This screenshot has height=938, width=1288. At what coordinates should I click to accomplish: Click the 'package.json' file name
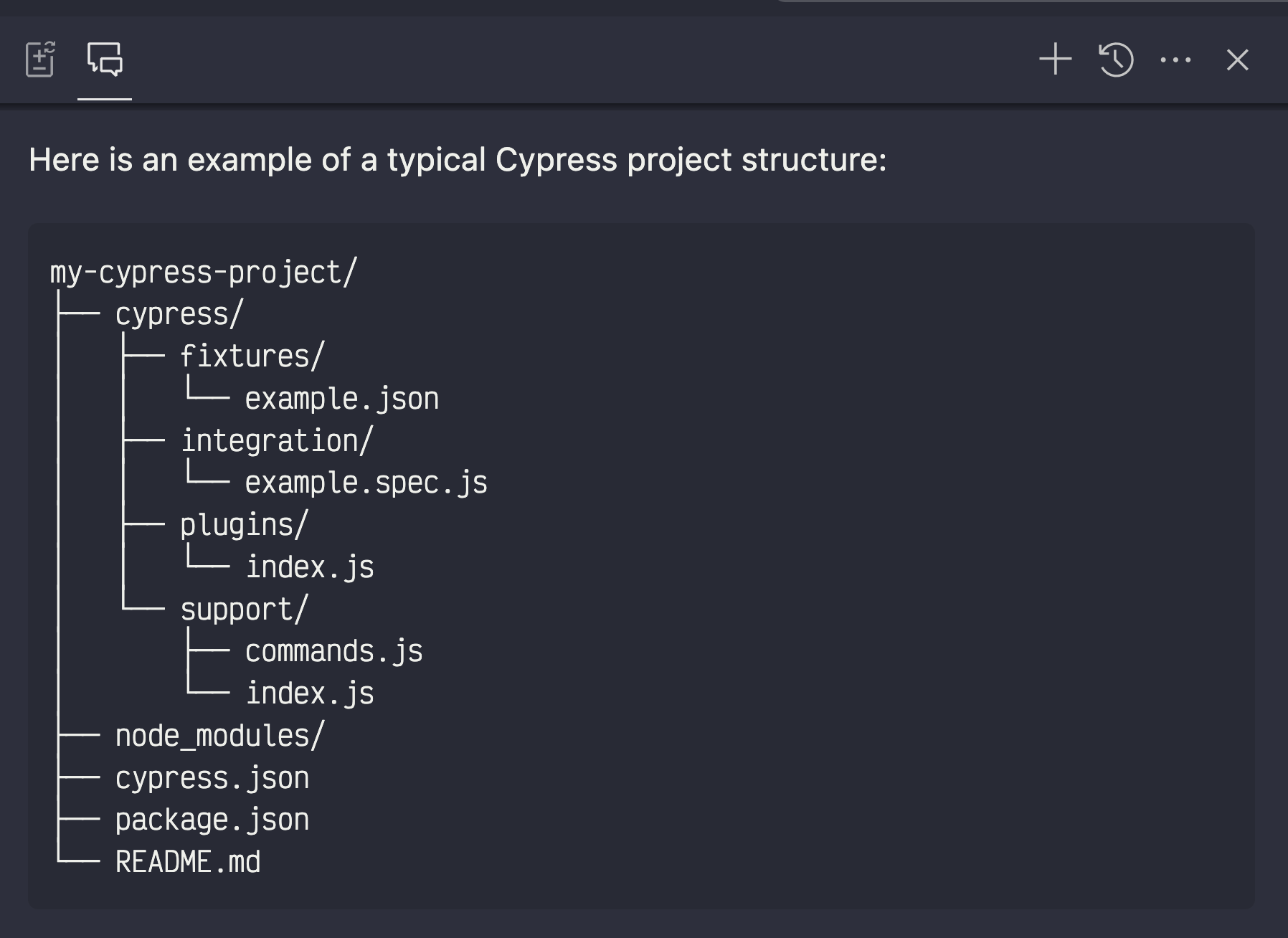(212, 820)
